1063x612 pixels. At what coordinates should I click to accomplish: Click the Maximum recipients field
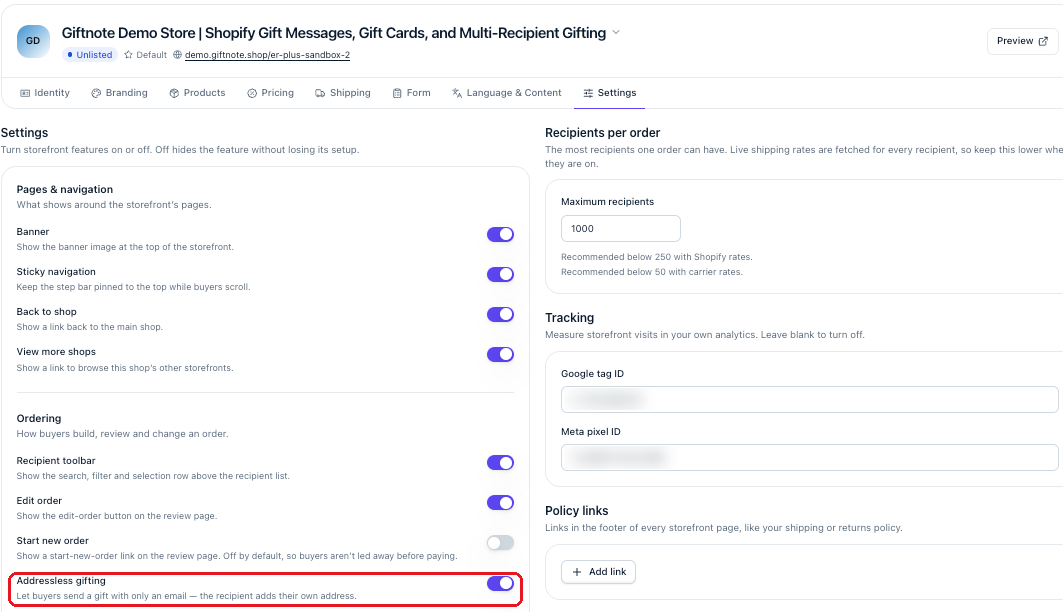(x=621, y=228)
